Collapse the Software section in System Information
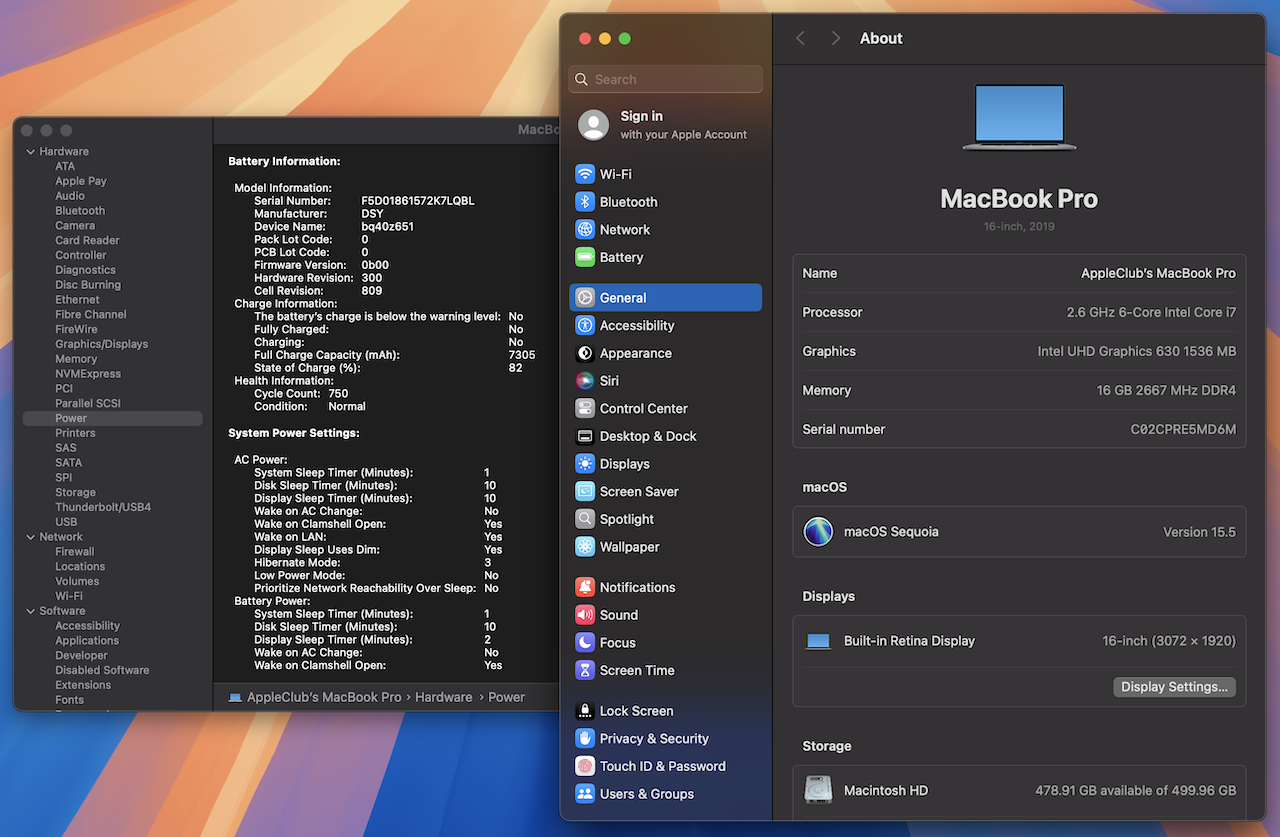Viewport: 1280px width, 837px height. (31, 611)
